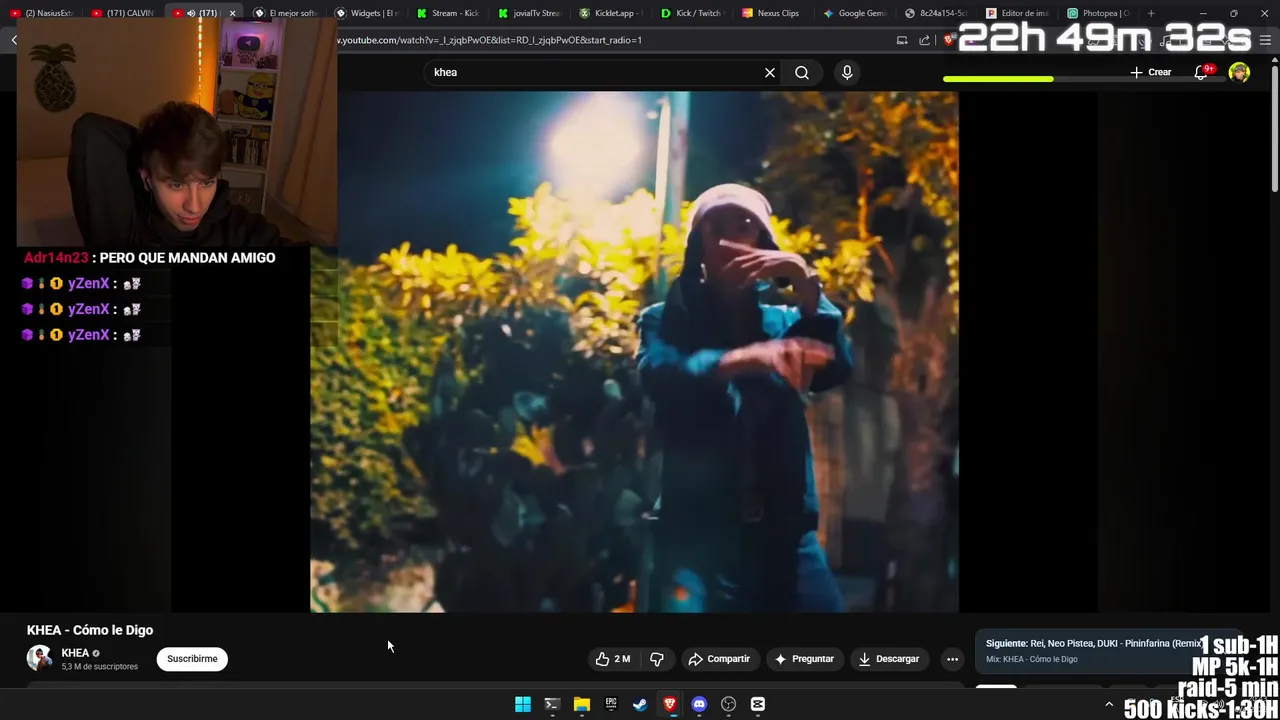Switch to the Kicklet.app tab
This screenshot has height=720, width=1280.
610,13
